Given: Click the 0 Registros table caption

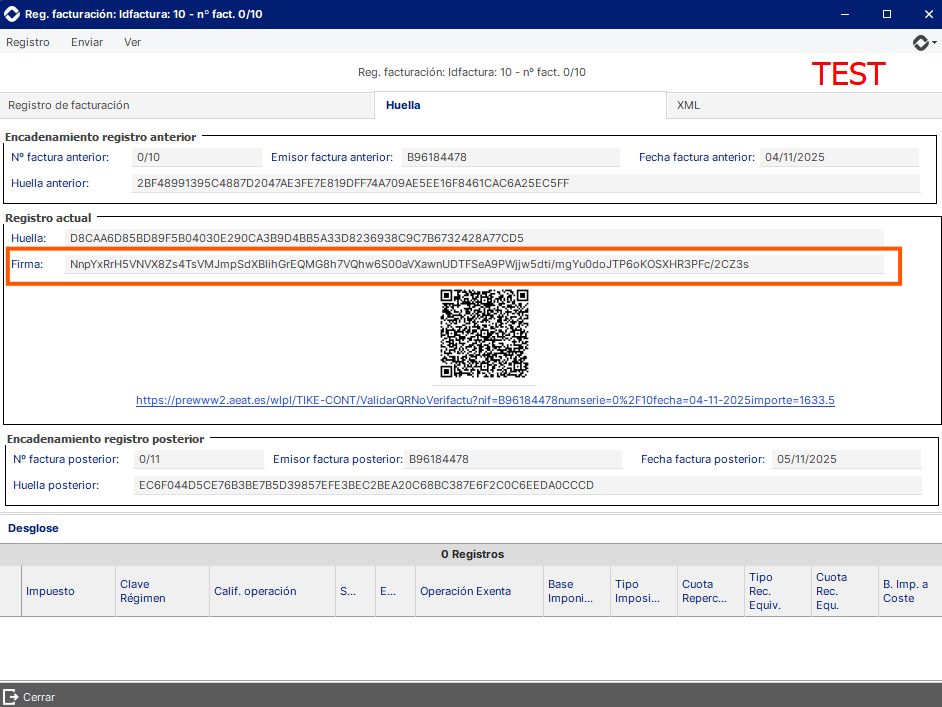Looking at the screenshot, I should point(472,554).
